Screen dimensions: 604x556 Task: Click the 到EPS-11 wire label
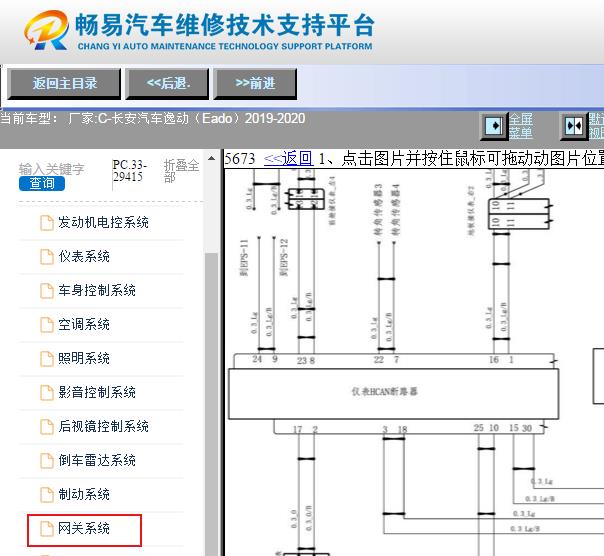244,257
